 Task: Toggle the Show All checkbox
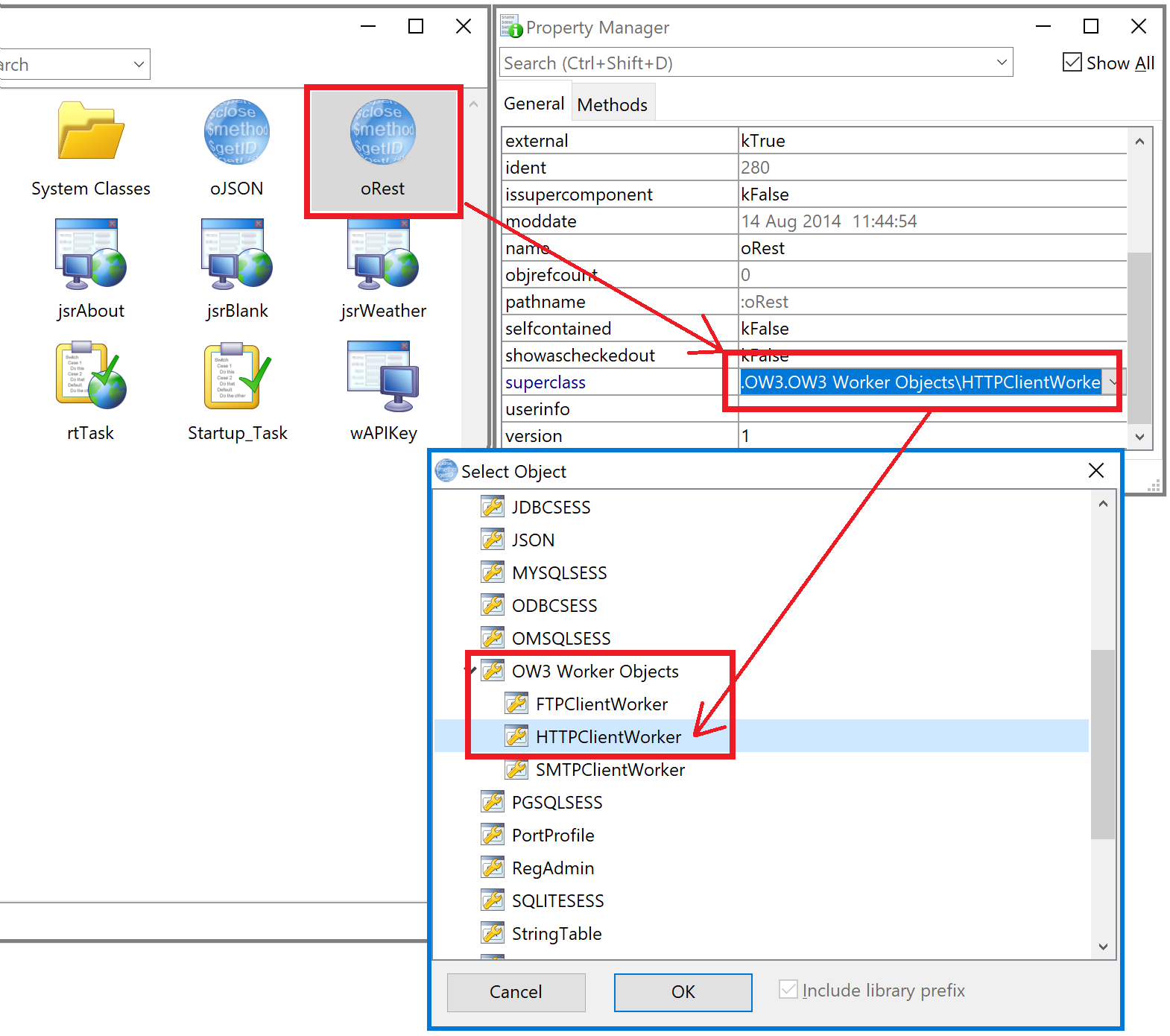coord(1072,63)
